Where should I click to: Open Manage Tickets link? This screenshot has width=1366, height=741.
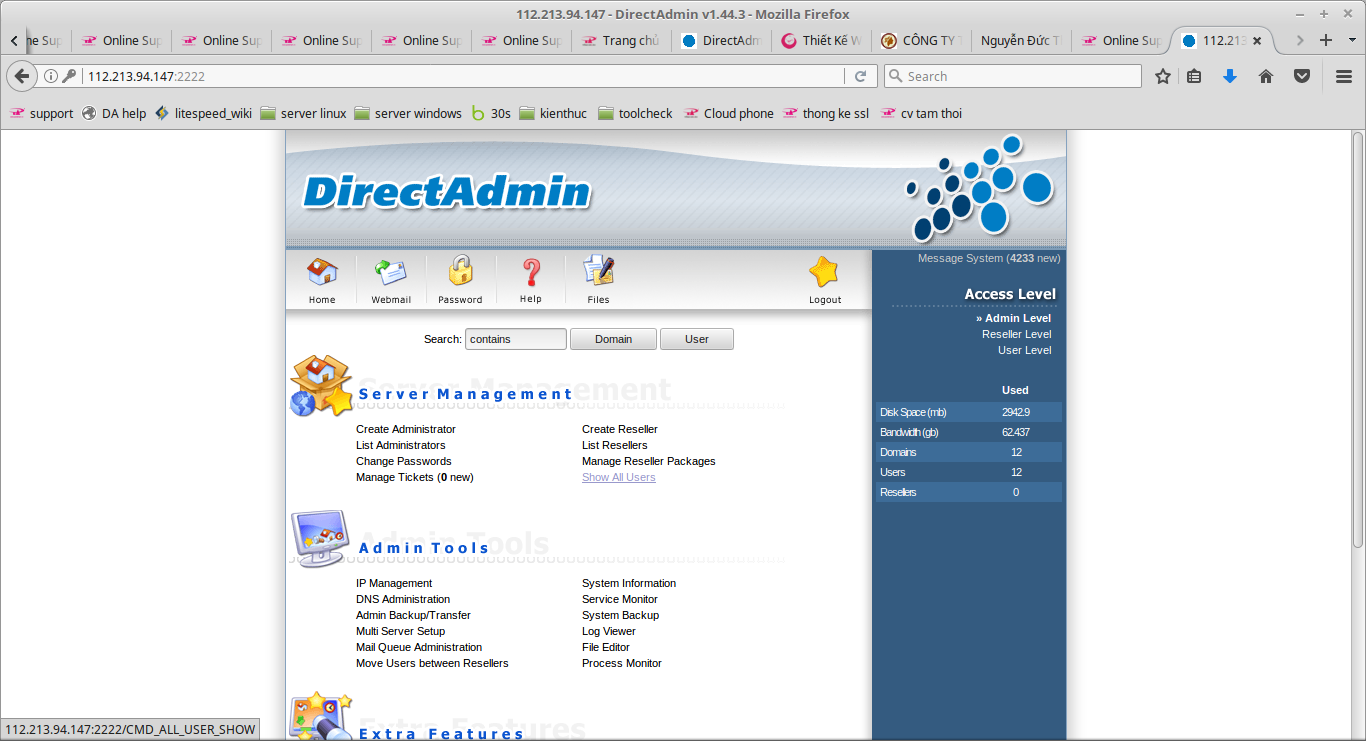(x=415, y=477)
